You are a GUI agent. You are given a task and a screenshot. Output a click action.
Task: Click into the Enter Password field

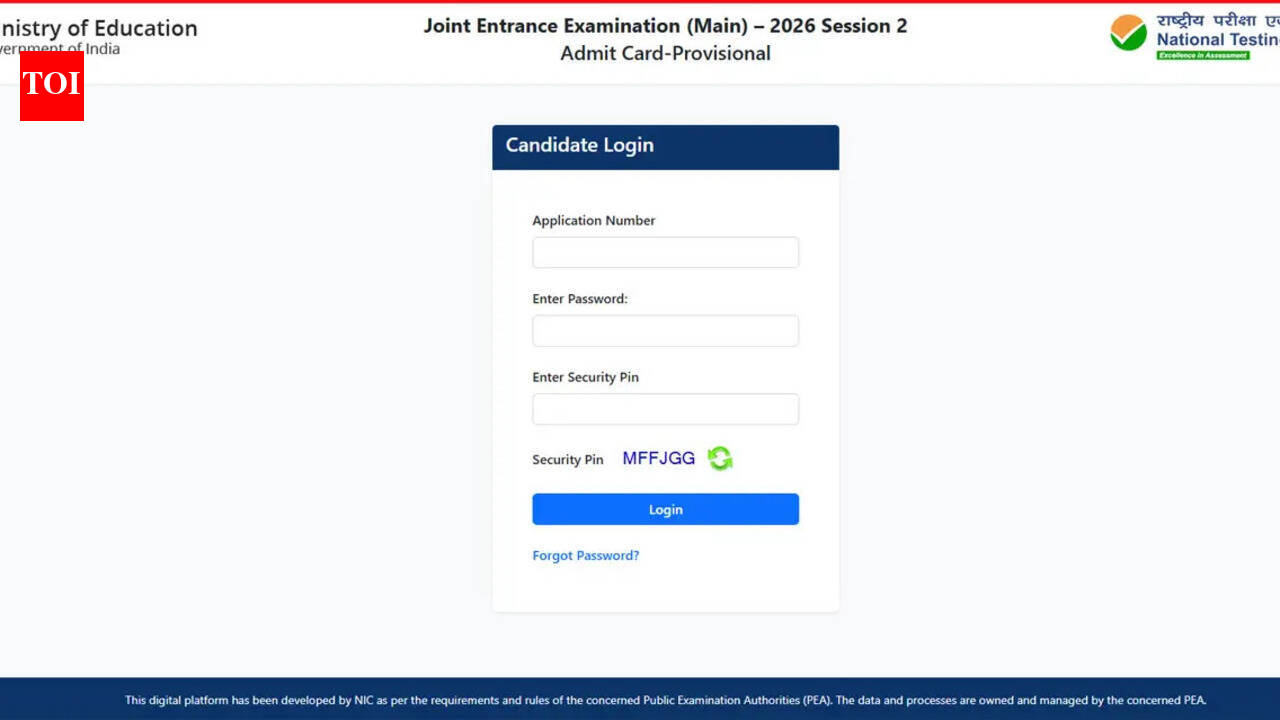[665, 331]
